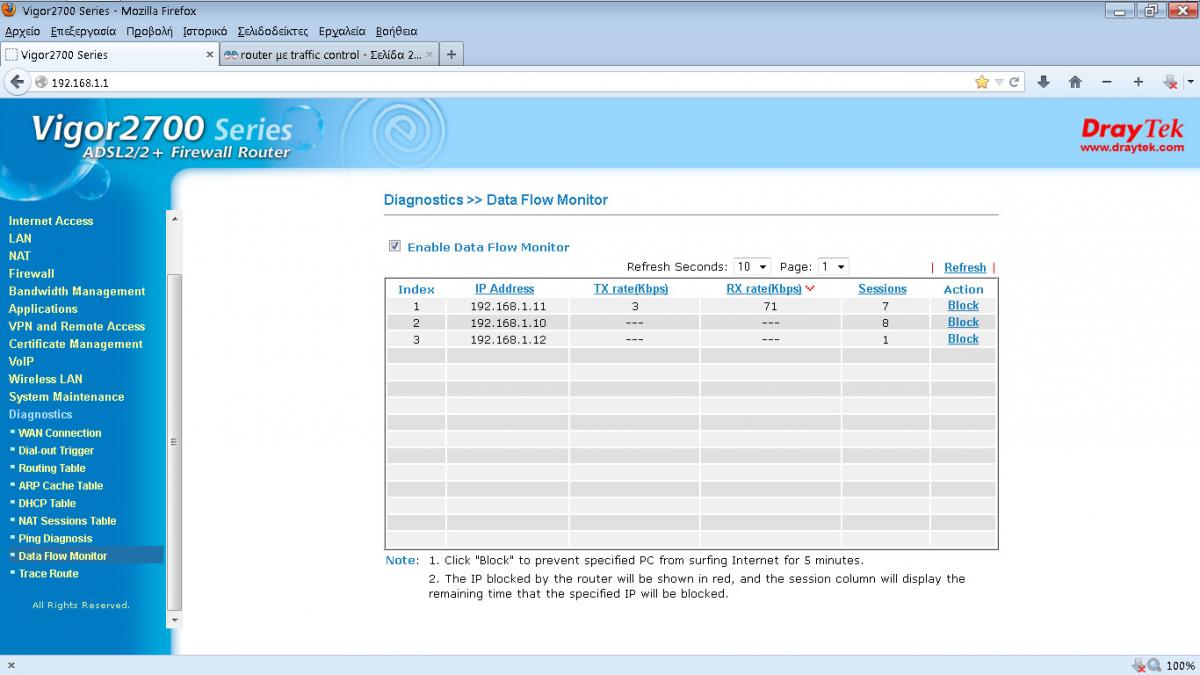This screenshot has width=1200, height=675.
Task: Zoom in with the plus icon
Action: (1138, 82)
